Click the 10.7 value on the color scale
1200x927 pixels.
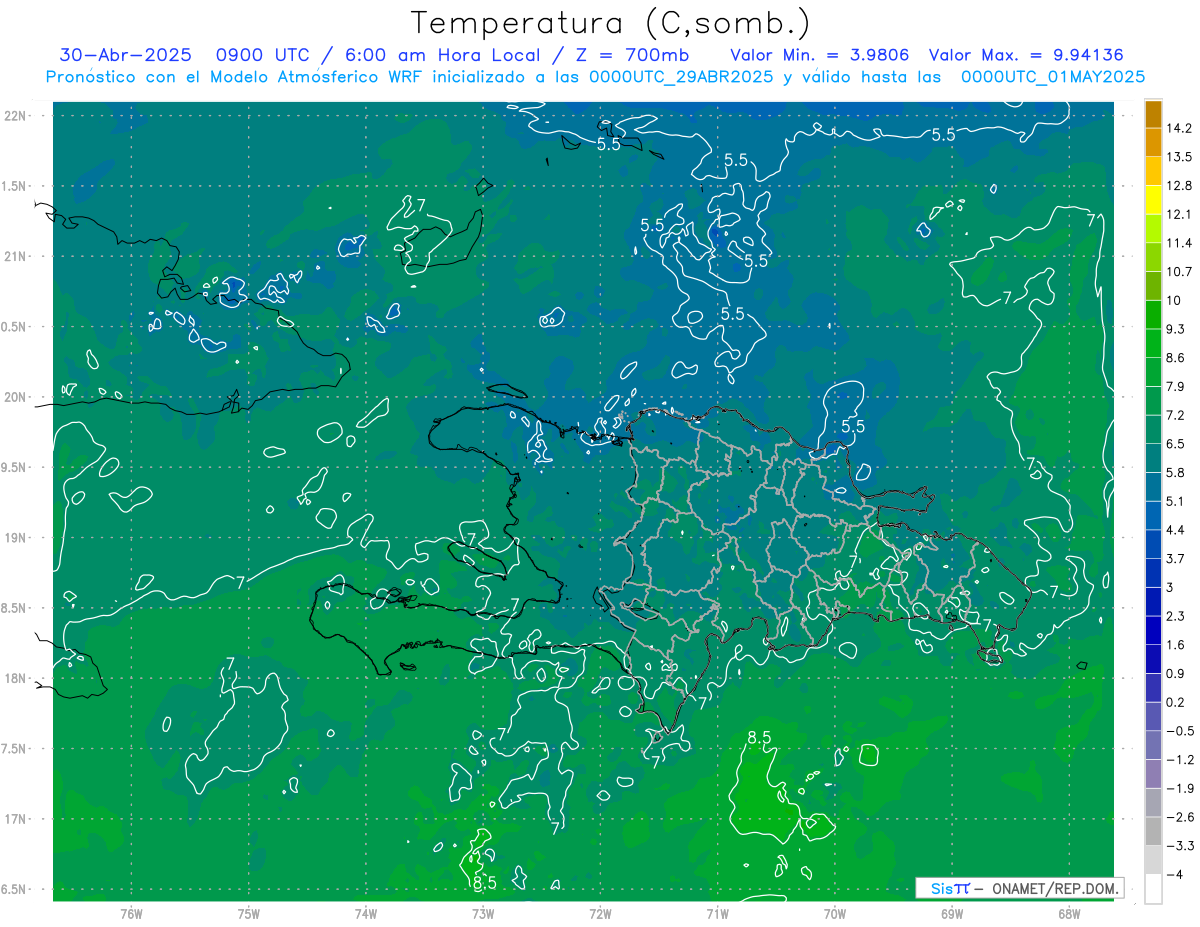(x=1180, y=272)
